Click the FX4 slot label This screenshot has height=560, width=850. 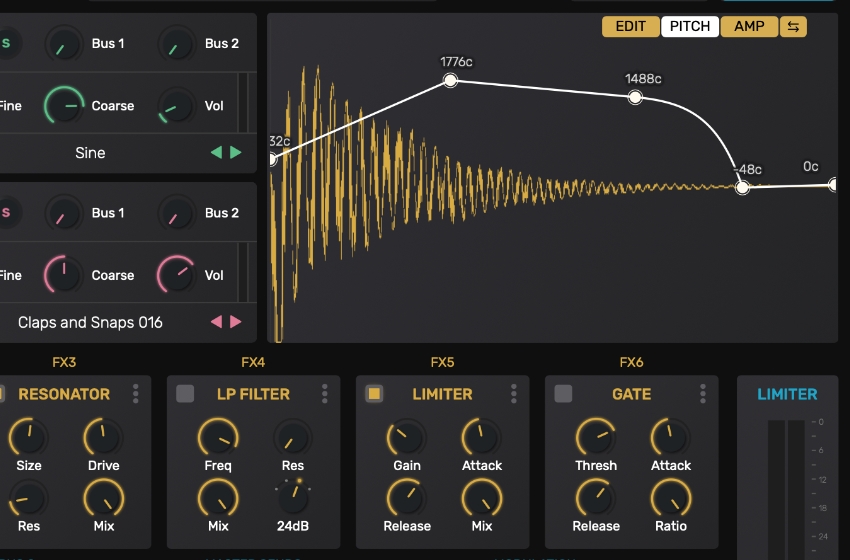coord(253,362)
